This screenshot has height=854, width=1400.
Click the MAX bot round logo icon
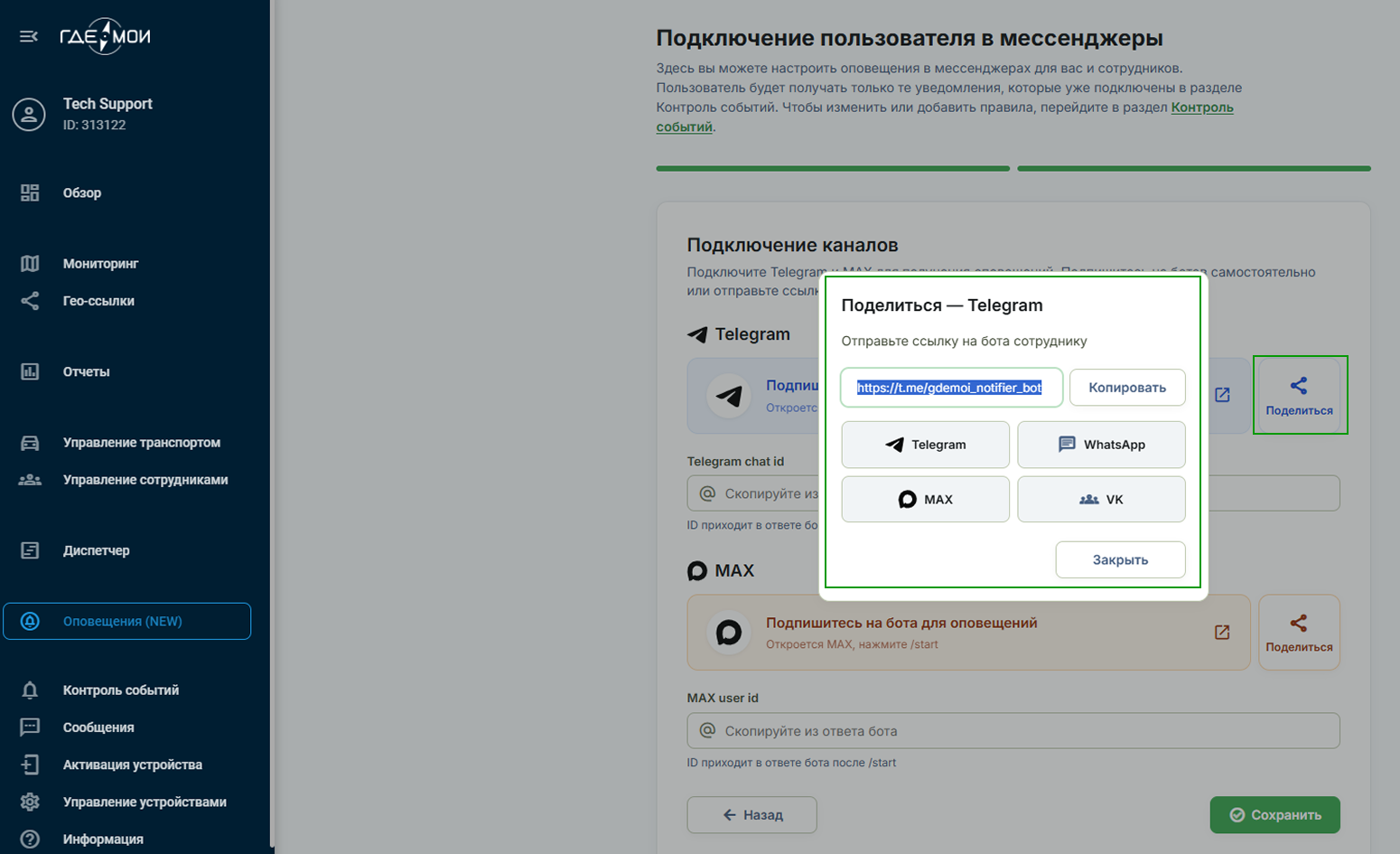pyautogui.click(x=729, y=633)
